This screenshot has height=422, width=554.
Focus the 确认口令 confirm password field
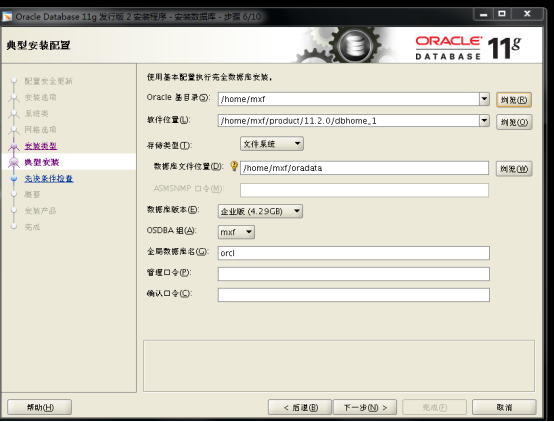(354, 295)
